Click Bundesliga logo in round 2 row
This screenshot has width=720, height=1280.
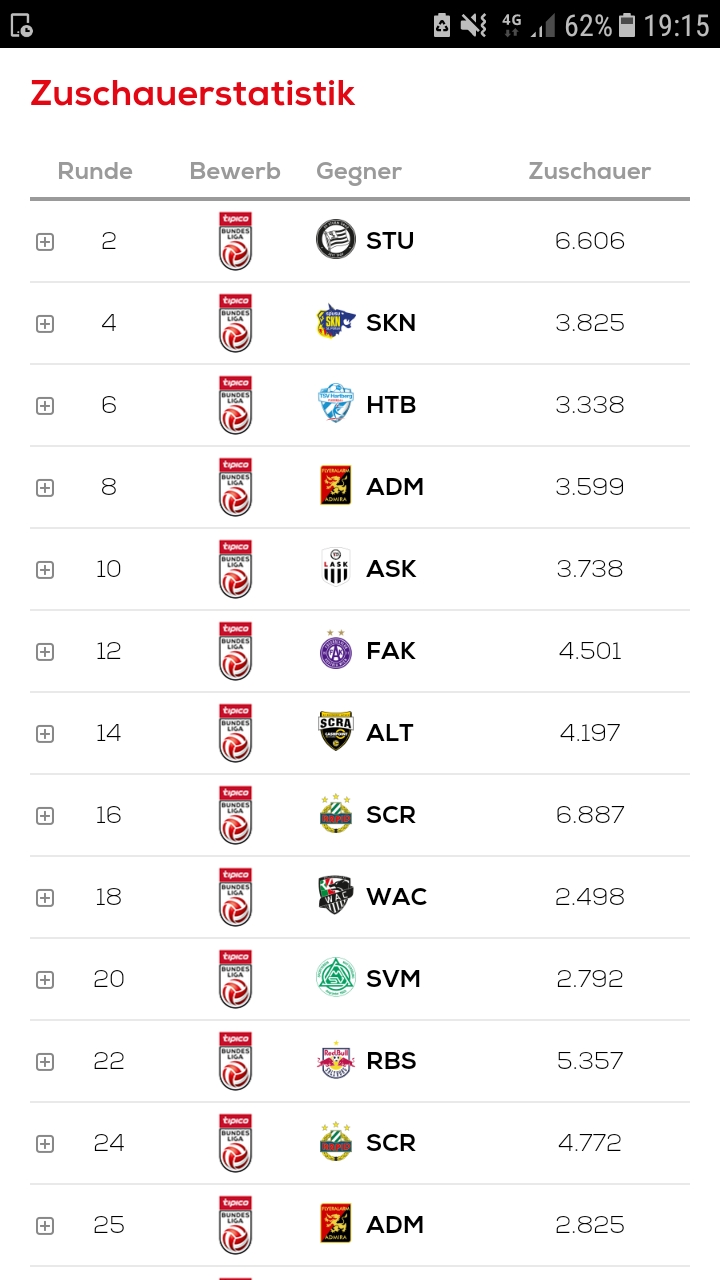point(236,241)
